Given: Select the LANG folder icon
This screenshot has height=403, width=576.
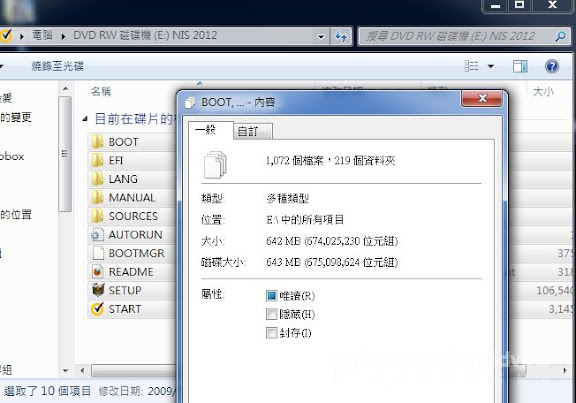Looking at the screenshot, I should [97, 179].
